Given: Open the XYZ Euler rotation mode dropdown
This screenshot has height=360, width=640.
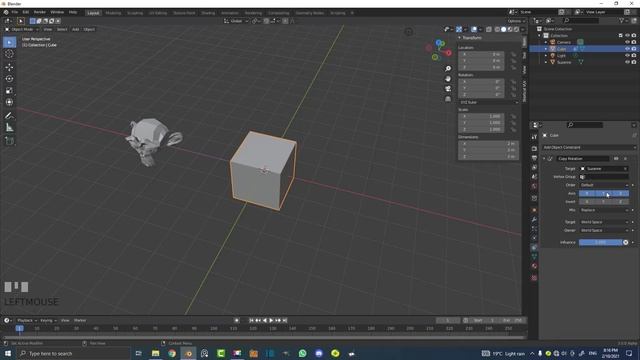Looking at the screenshot, I should [489, 102].
